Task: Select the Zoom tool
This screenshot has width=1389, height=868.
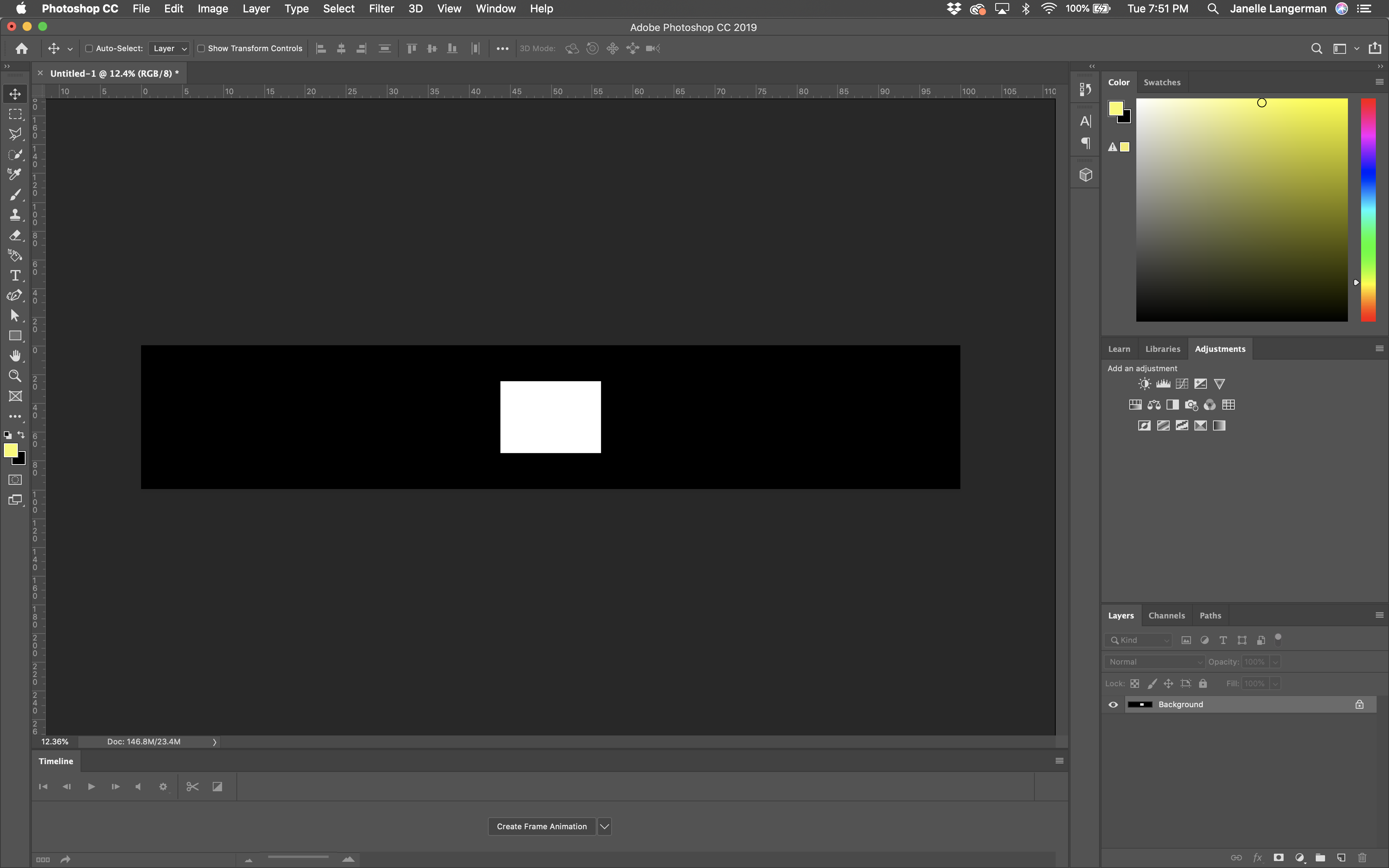Action: point(15,376)
